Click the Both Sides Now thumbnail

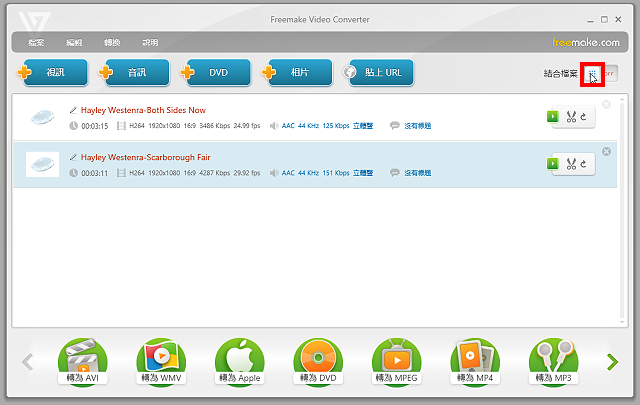pos(42,118)
